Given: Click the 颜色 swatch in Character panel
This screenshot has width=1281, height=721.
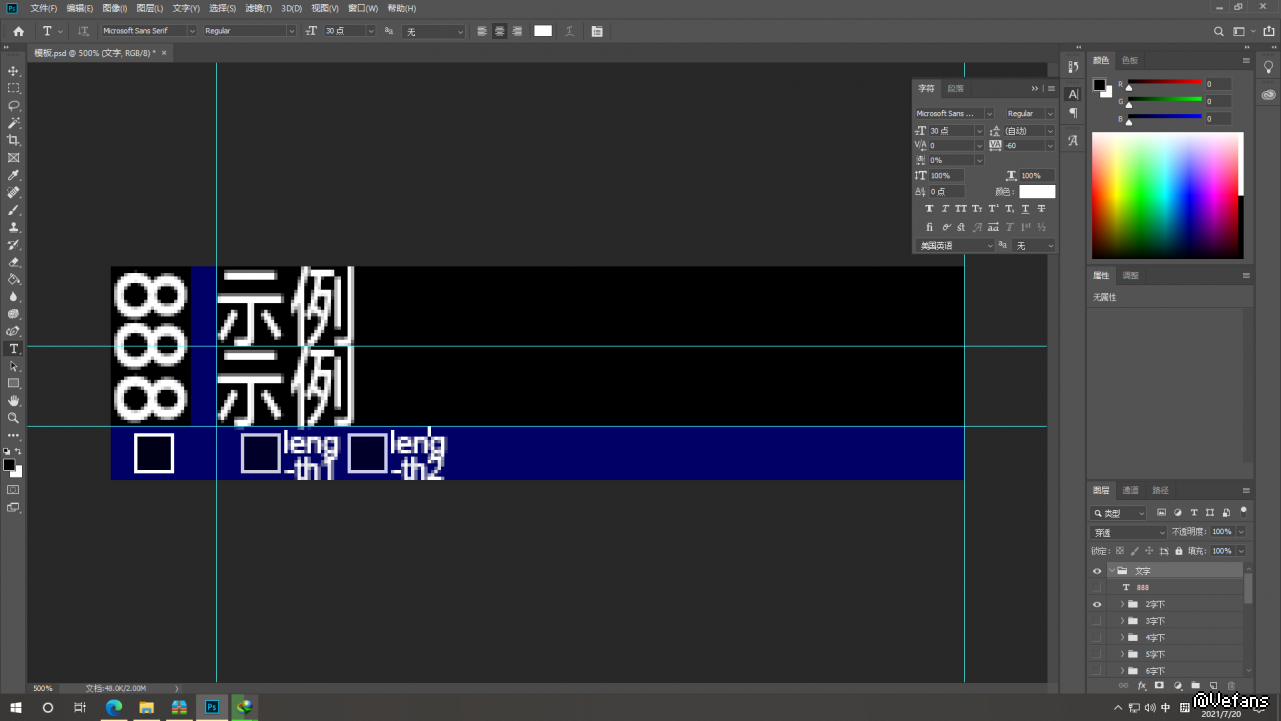Looking at the screenshot, I should [x=1037, y=191].
